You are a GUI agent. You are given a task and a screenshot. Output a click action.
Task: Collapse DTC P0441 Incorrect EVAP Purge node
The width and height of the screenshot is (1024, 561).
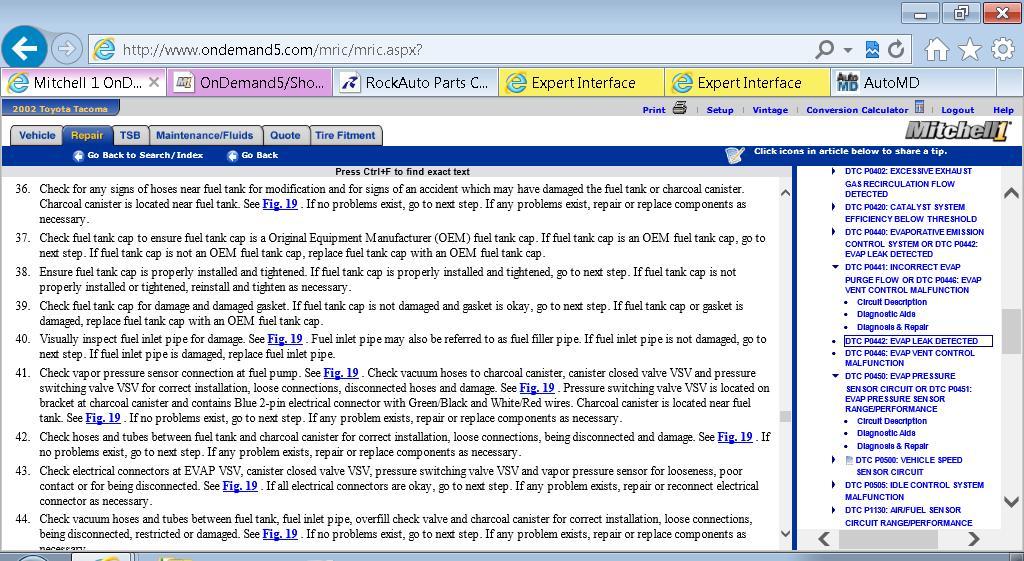point(835,267)
